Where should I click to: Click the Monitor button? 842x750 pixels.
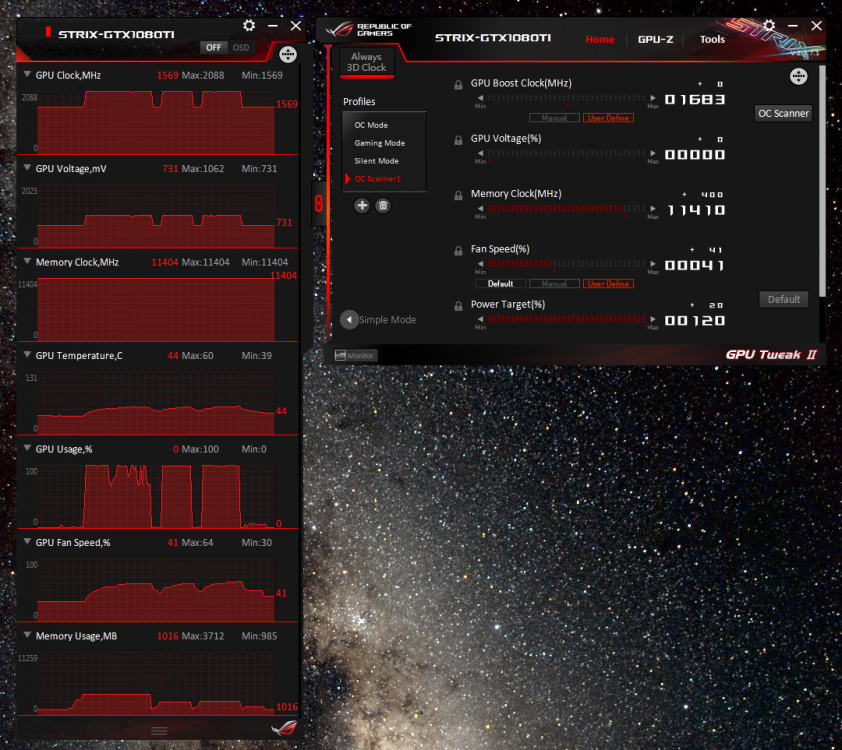point(354,355)
